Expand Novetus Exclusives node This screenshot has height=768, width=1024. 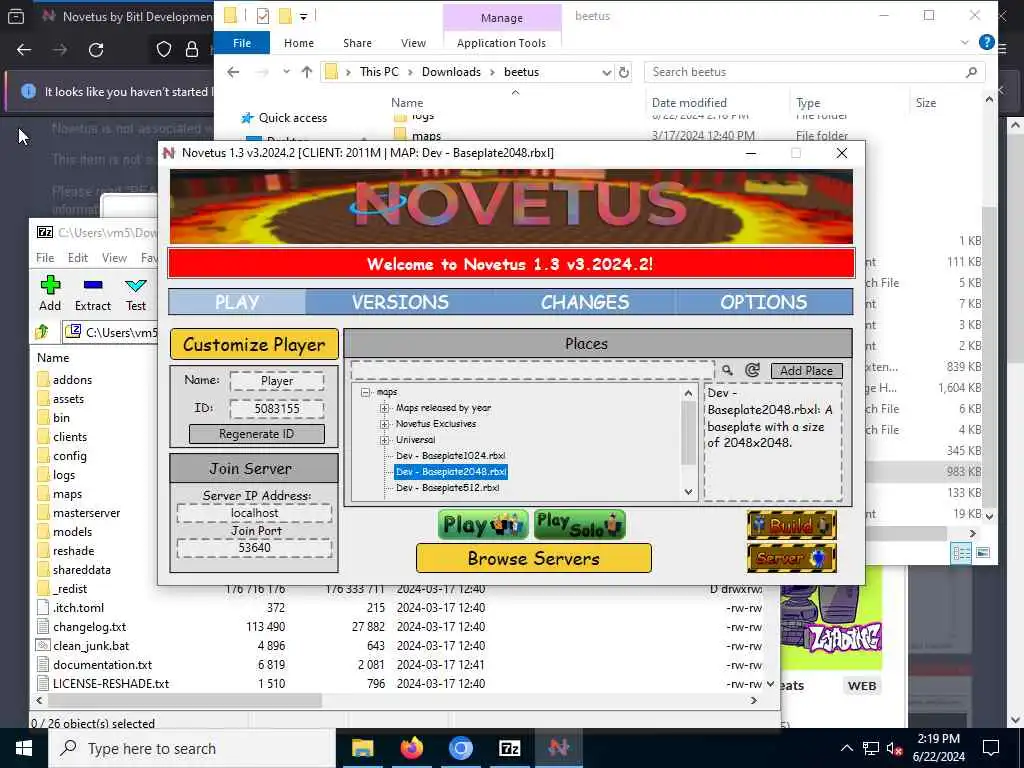click(384, 424)
